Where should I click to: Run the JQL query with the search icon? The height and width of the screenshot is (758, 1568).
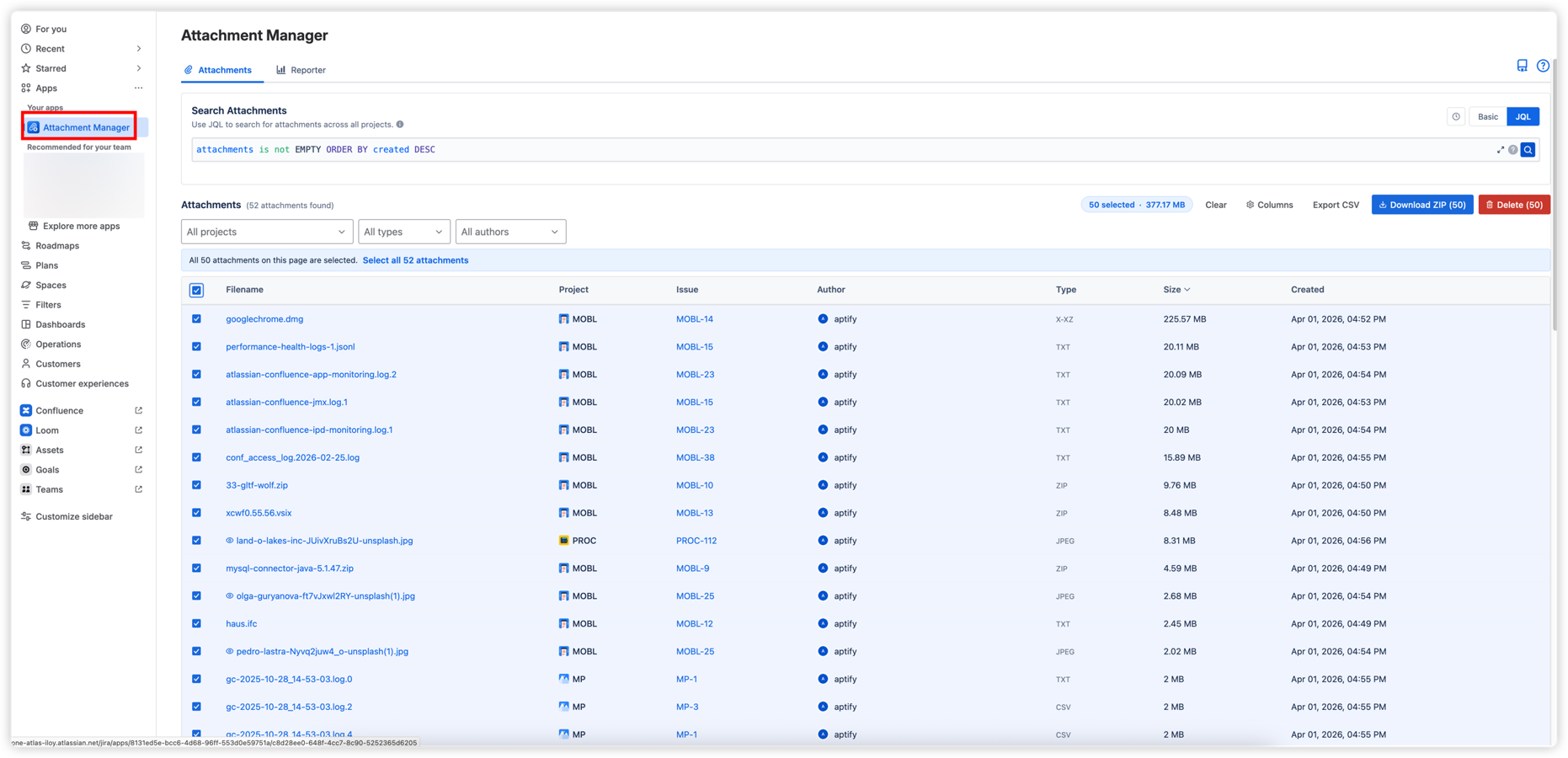click(1528, 149)
